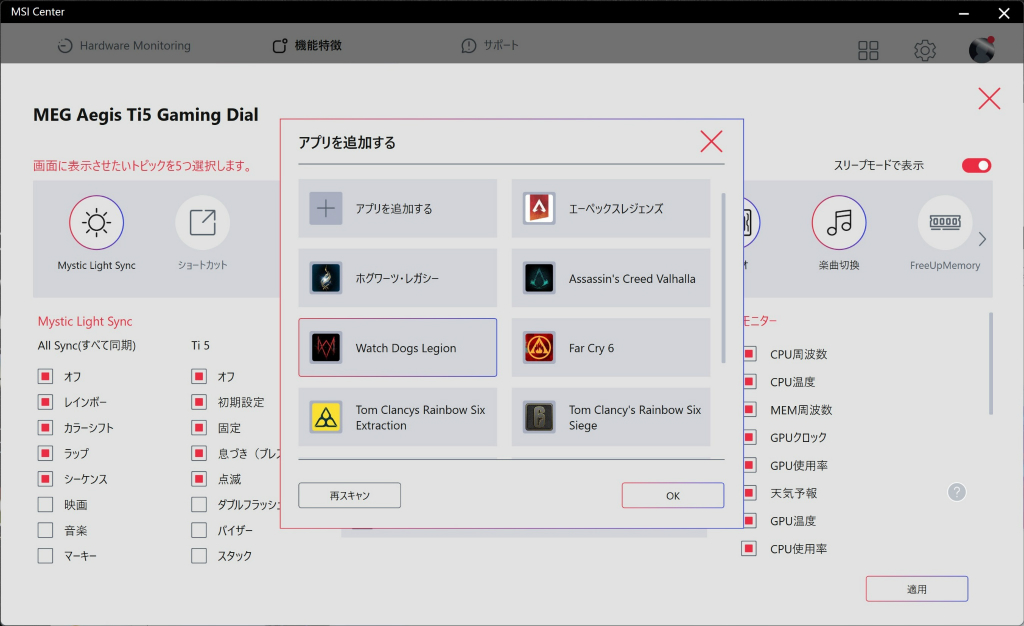Uncheck All Sync オフ checkbox
Image resolution: width=1024 pixels, height=626 pixels.
(45, 377)
